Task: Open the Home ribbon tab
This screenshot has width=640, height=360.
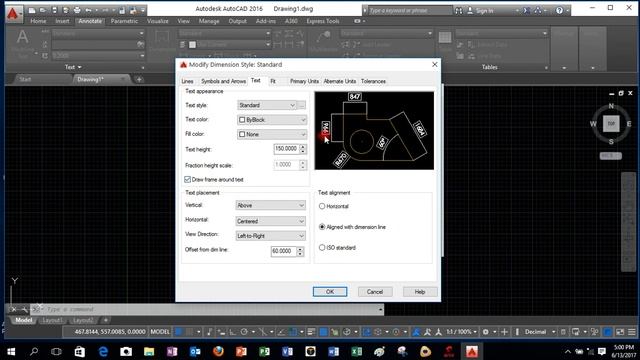Action: [38, 21]
